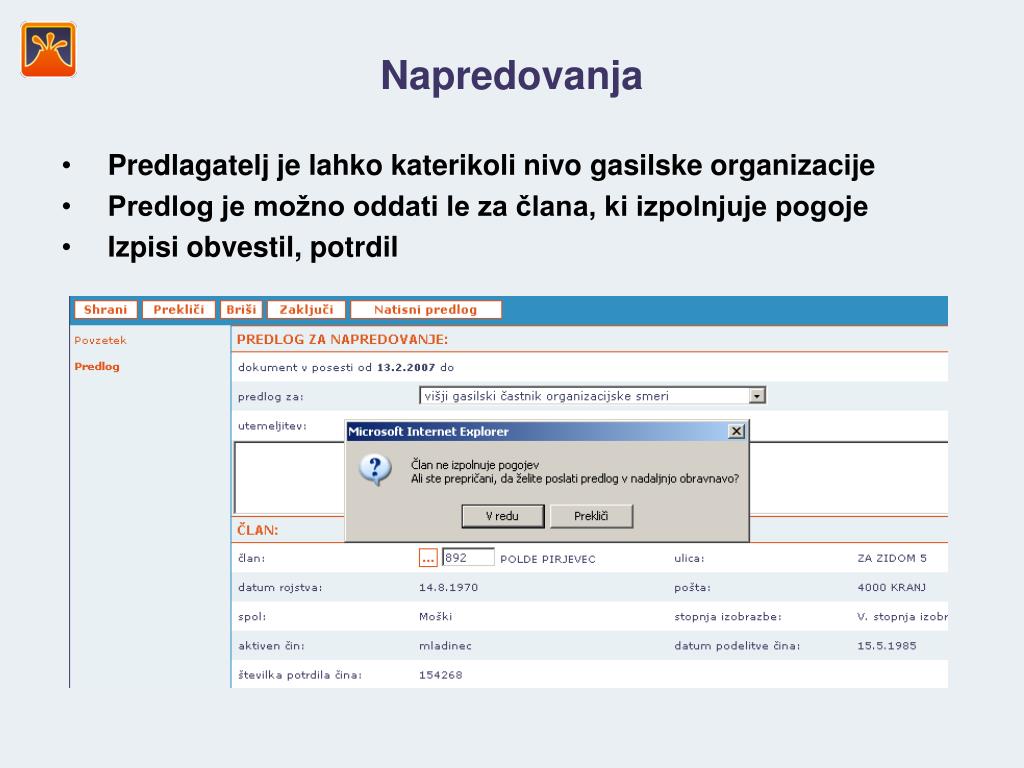Switch to the Predlog sidebar tab

point(97,366)
